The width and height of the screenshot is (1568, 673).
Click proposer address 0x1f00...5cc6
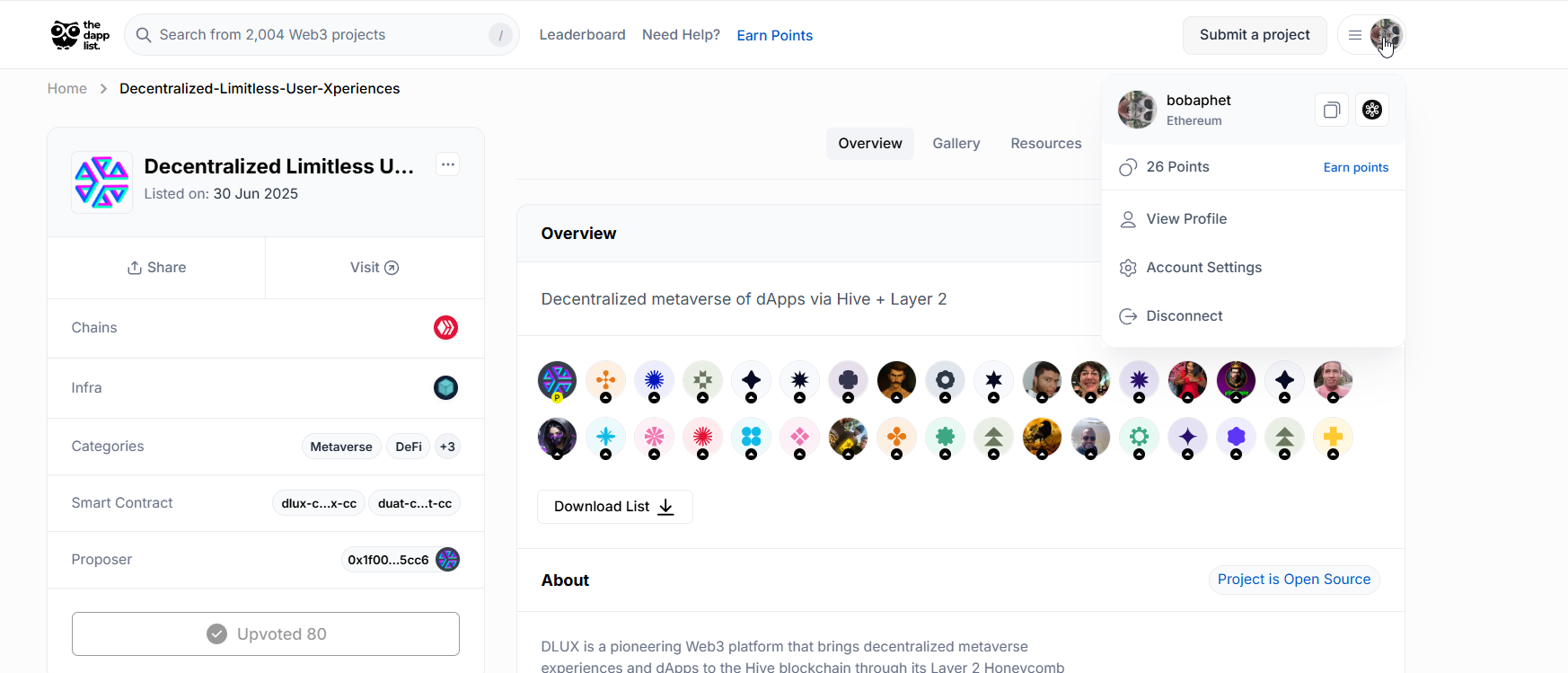pyautogui.click(x=388, y=560)
